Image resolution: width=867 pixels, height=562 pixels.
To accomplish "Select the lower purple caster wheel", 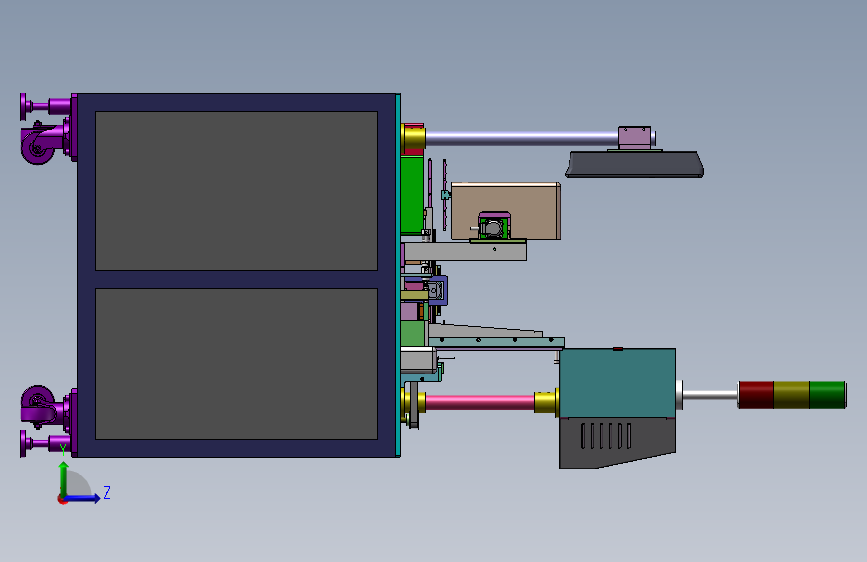I will [38, 405].
